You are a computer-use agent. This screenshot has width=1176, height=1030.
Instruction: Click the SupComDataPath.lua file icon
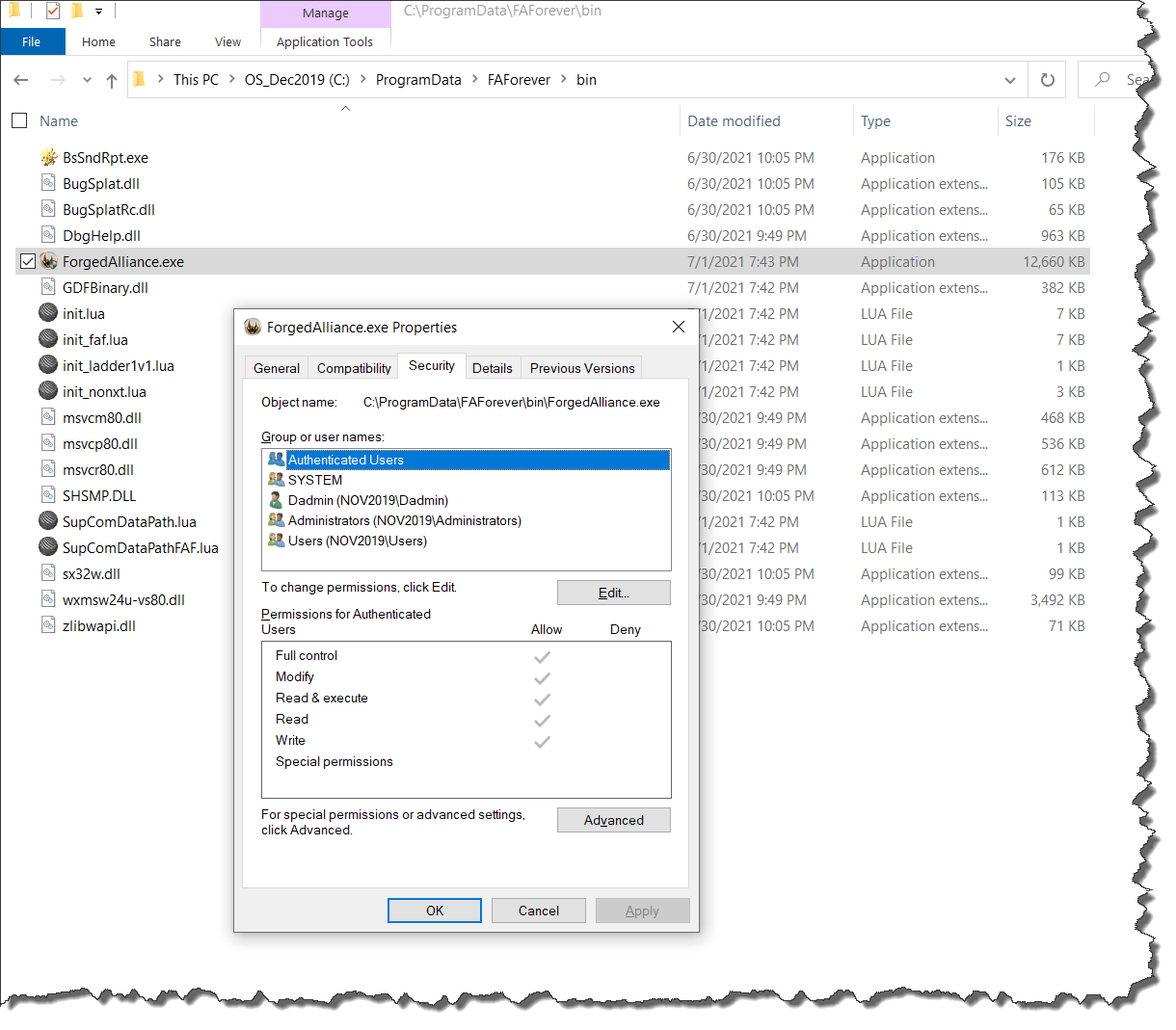[48, 521]
